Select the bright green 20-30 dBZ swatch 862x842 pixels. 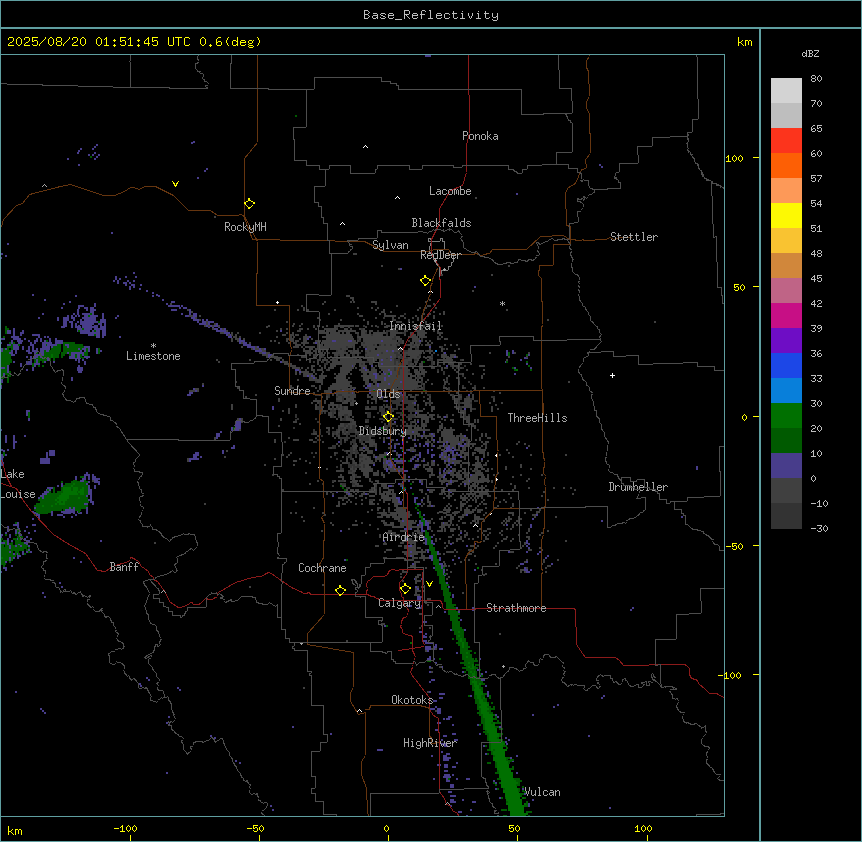[x=786, y=416]
